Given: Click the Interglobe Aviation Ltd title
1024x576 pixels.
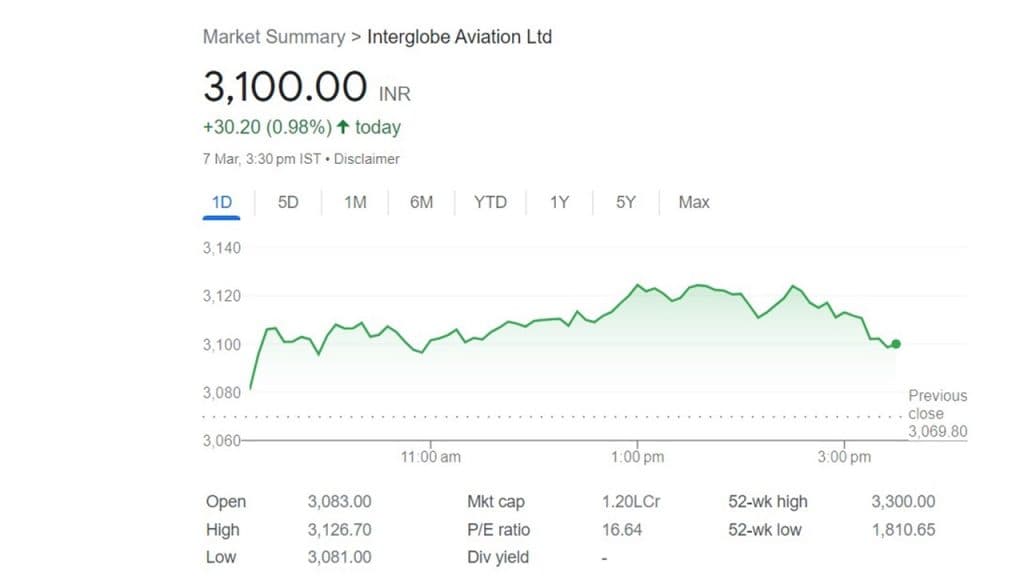Looking at the screenshot, I should click(x=459, y=37).
